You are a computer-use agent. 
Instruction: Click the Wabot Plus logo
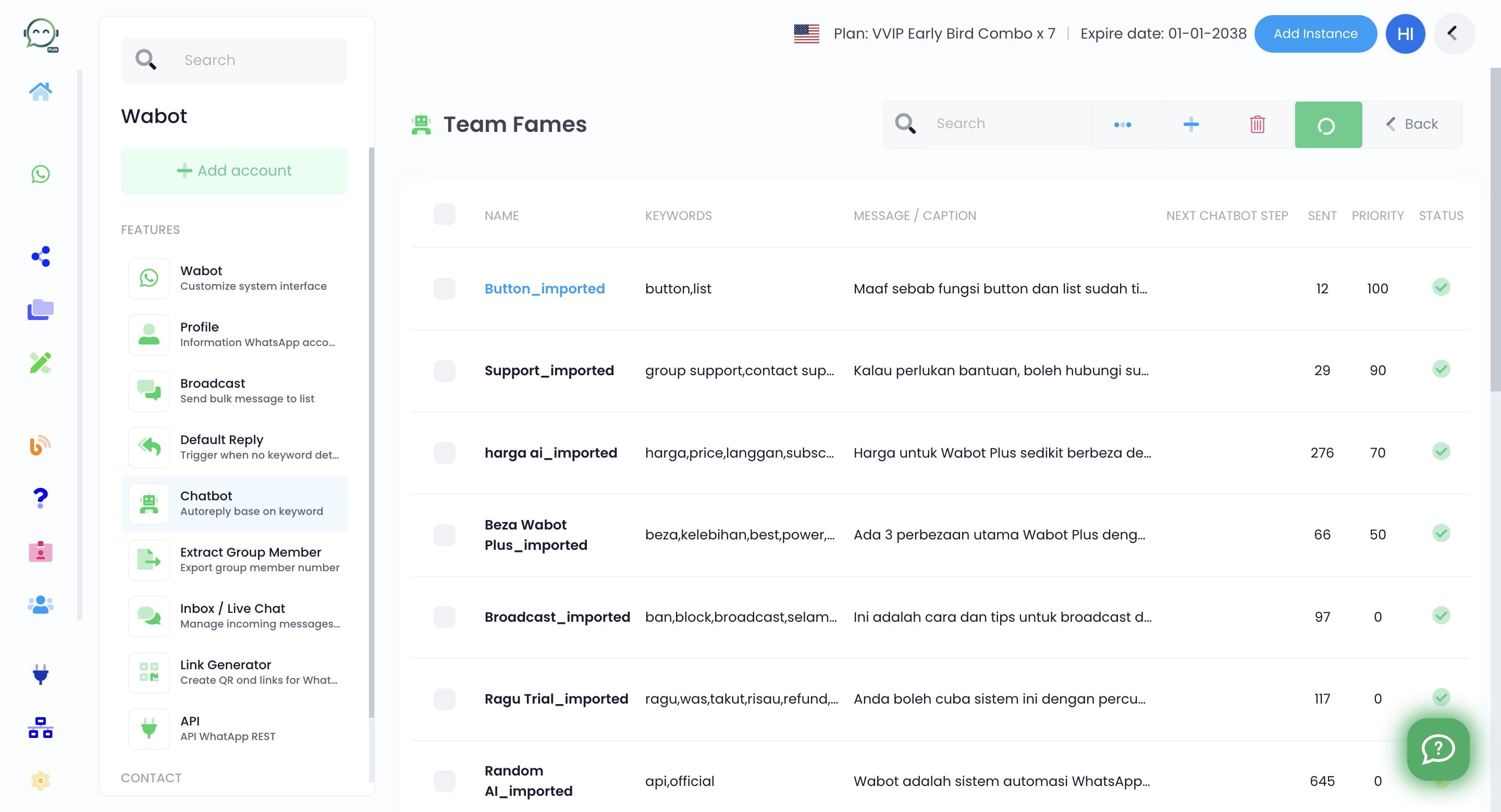point(41,35)
